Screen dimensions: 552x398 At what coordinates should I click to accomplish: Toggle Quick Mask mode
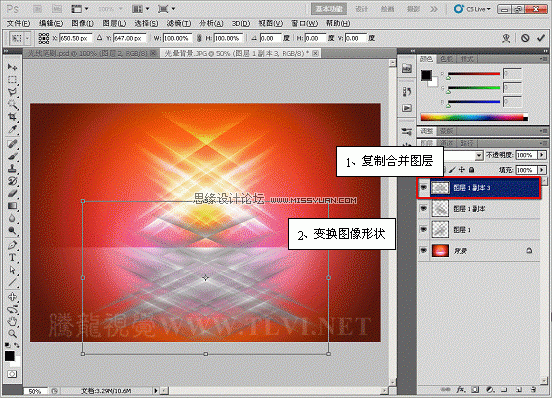(x=12, y=374)
